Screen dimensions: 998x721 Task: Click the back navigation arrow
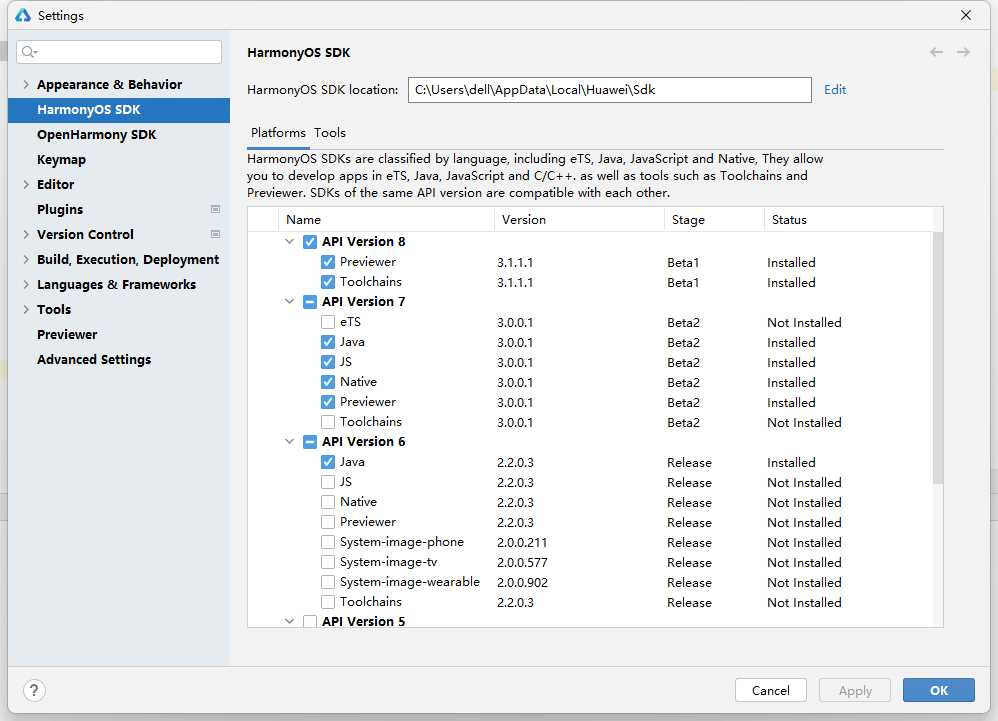[x=936, y=52]
